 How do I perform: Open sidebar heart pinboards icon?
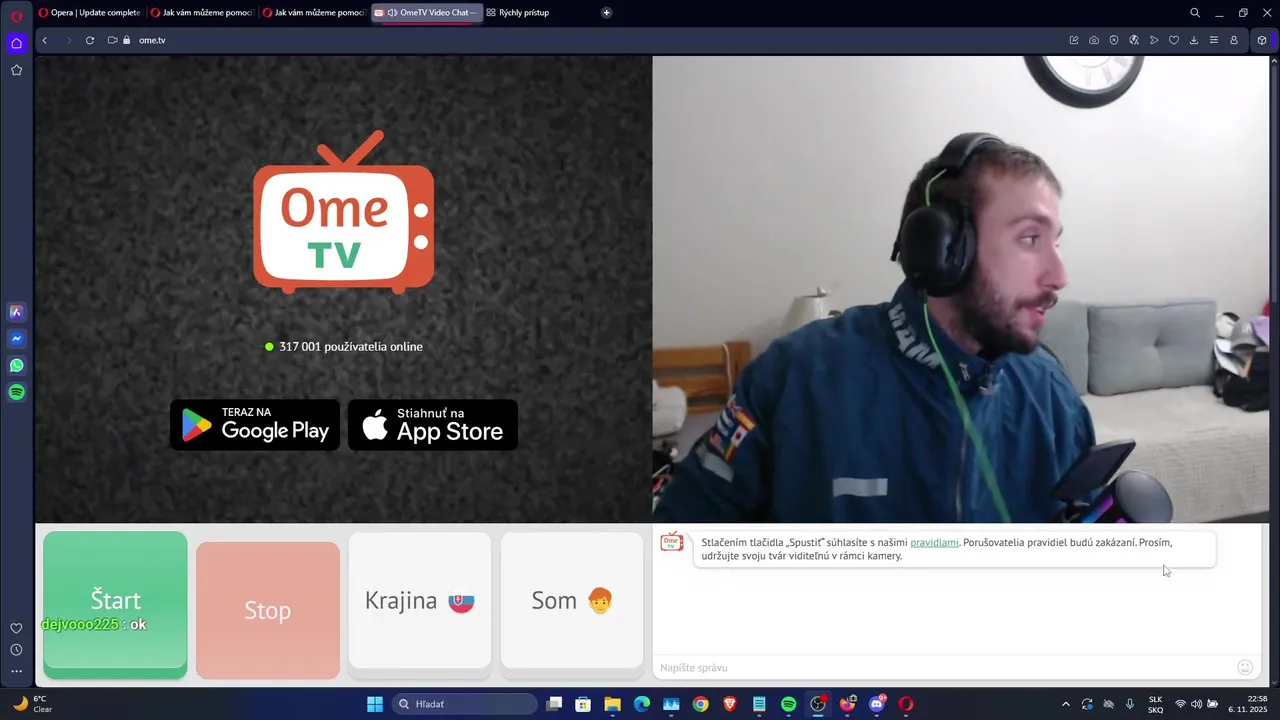(x=16, y=628)
